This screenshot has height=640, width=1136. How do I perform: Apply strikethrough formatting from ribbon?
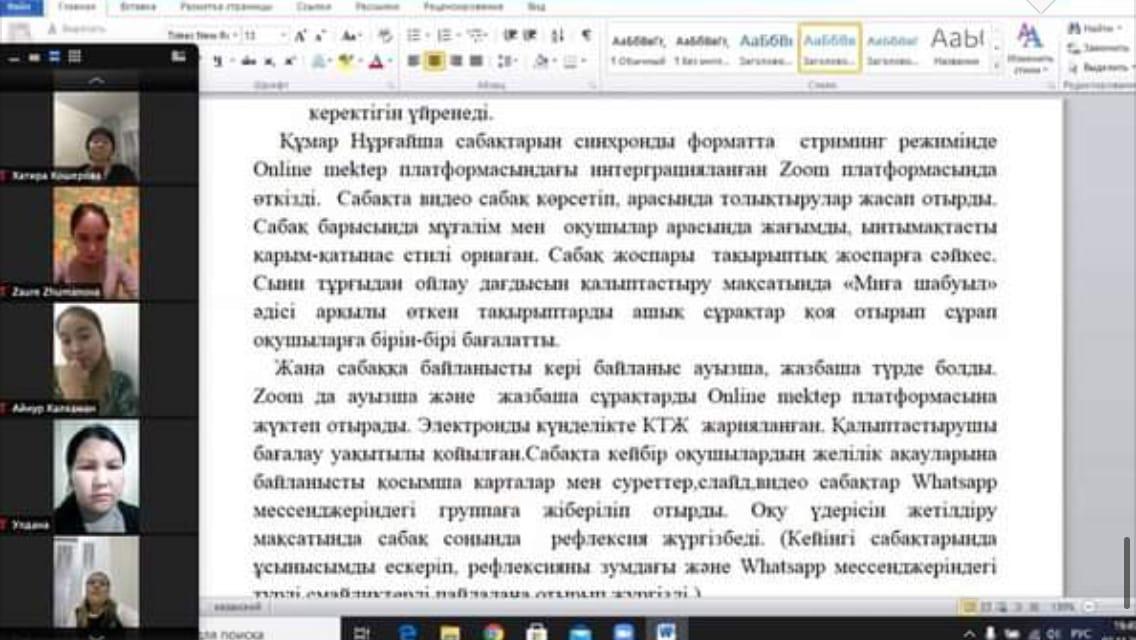coord(248,61)
